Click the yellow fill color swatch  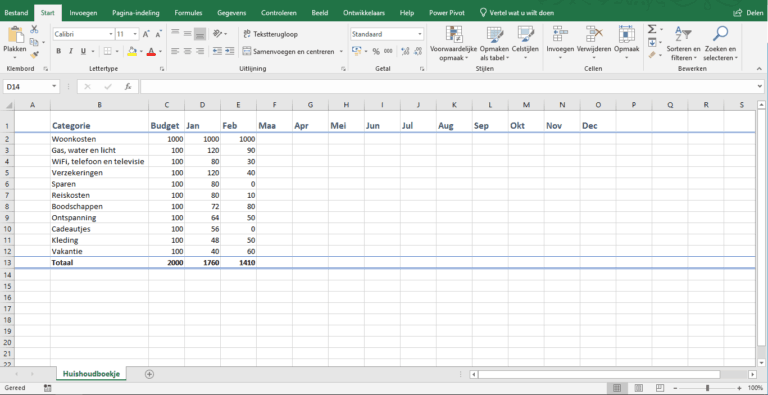pos(132,51)
